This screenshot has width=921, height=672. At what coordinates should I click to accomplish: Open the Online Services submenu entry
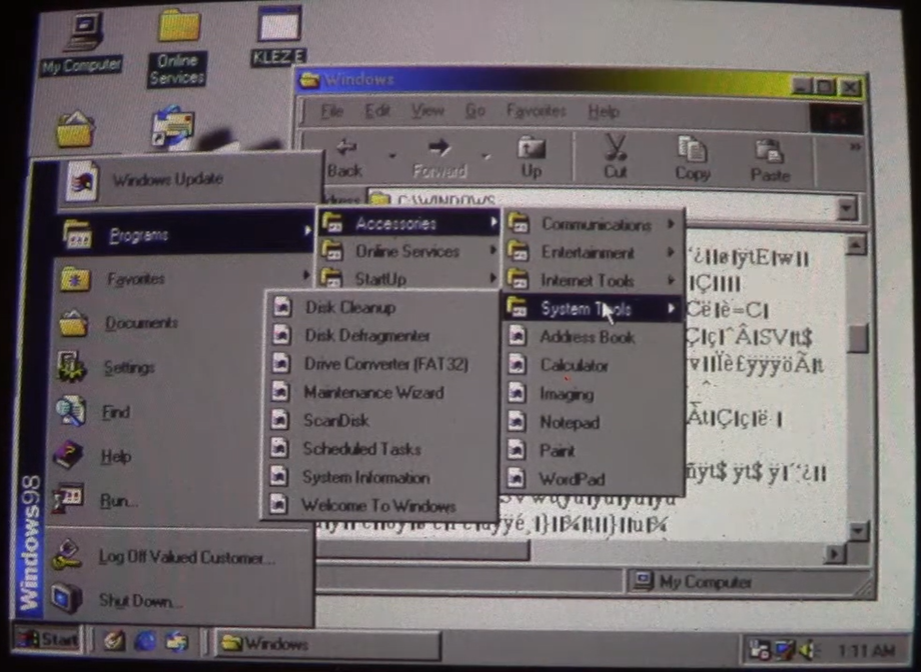[409, 251]
